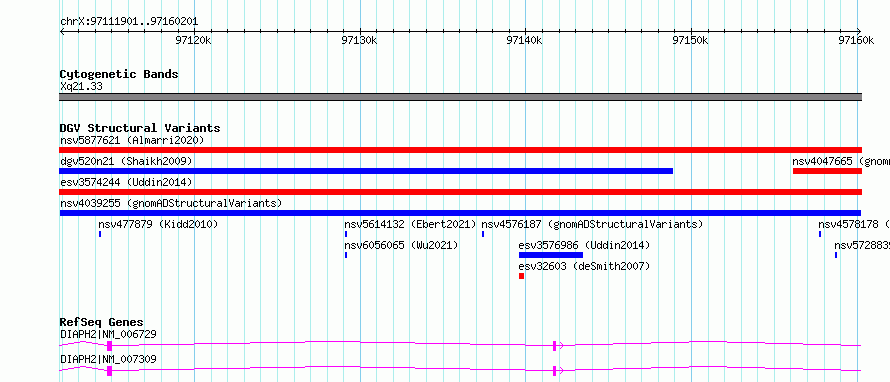Image resolution: width=890 pixels, height=382 pixels.
Task: Click the esv3574244 (Uddin2014) label
Action: tap(127, 182)
